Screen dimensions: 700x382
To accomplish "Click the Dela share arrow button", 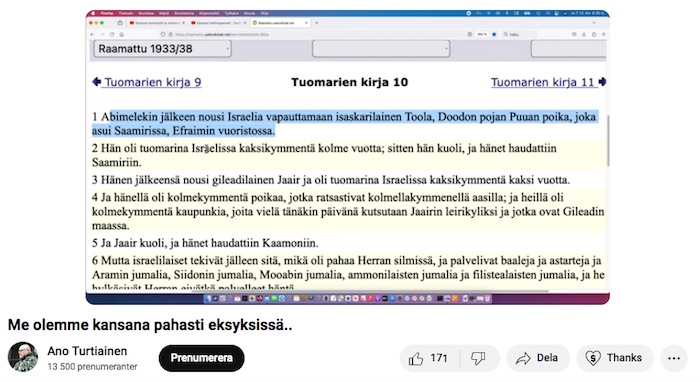I will (538, 358).
